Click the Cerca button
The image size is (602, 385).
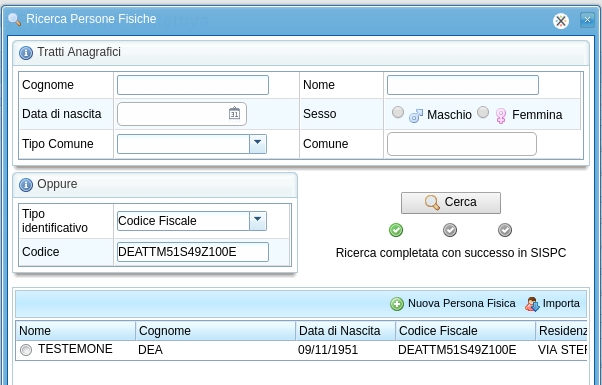tap(451, 203)
